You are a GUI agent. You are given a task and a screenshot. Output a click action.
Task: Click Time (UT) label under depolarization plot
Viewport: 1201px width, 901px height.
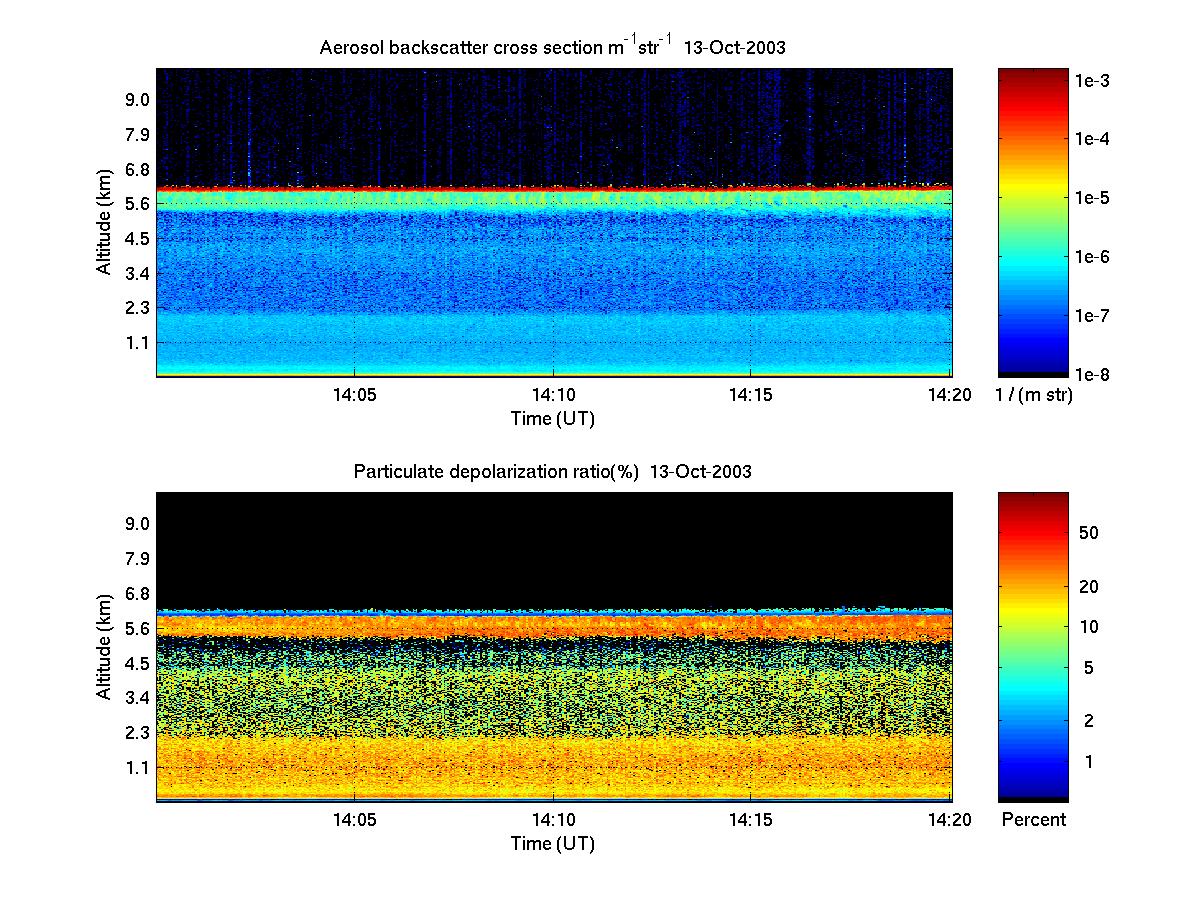tap(552, 843)
